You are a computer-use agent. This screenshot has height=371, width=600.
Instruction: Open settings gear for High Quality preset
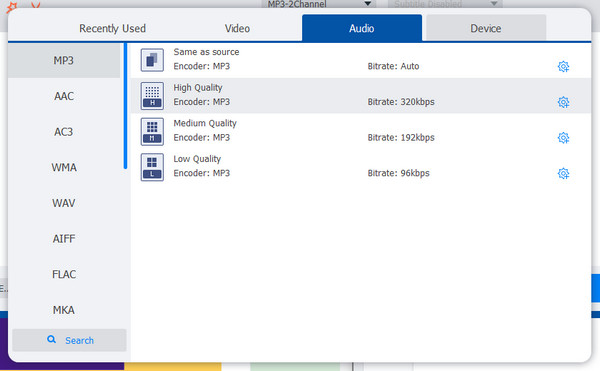pyautogui.click(x=563, y=102)
